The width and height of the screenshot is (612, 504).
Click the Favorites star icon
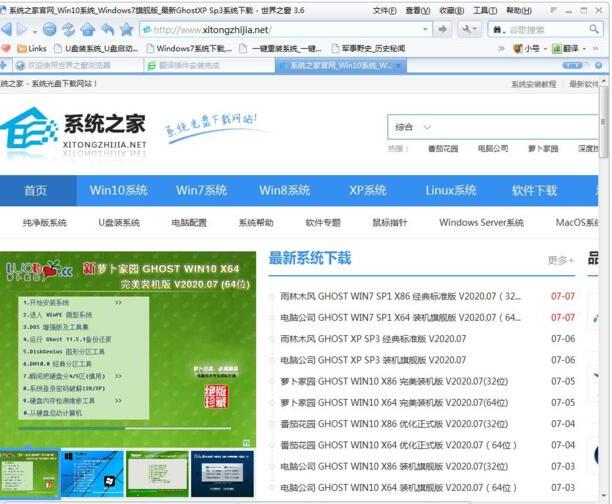[126, 29]
